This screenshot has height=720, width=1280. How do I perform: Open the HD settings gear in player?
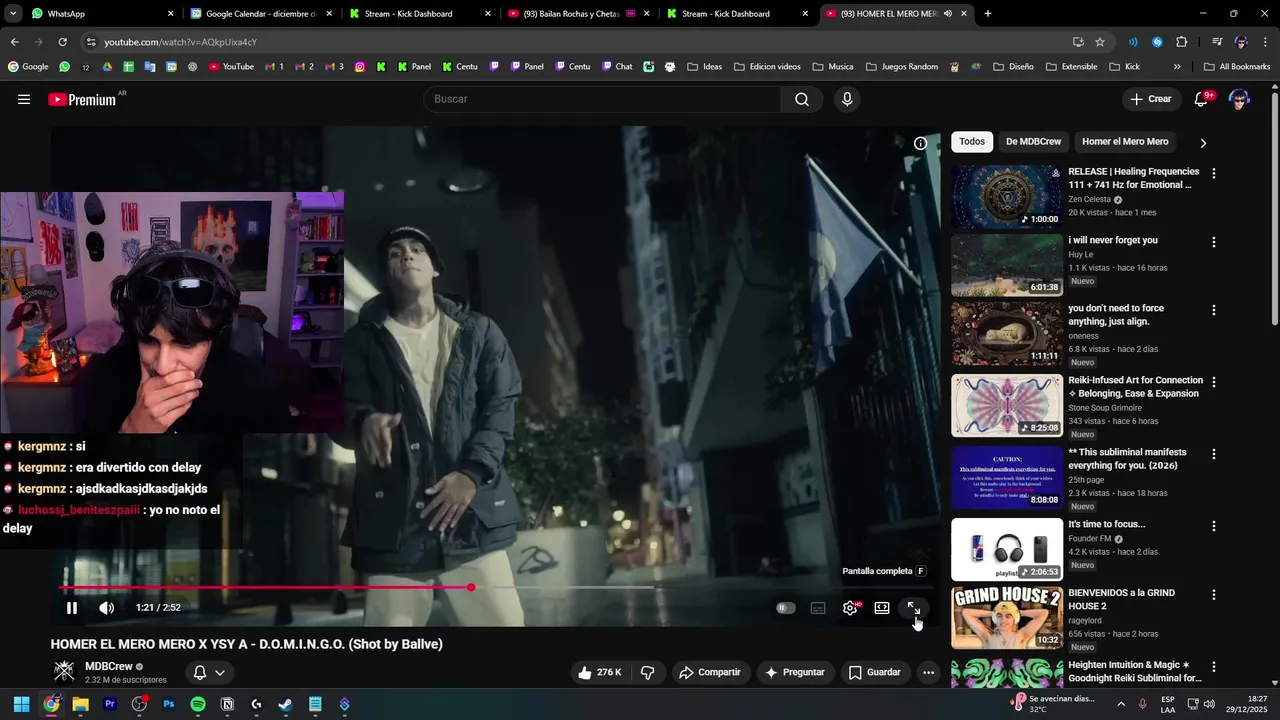(x=850, y=608)
